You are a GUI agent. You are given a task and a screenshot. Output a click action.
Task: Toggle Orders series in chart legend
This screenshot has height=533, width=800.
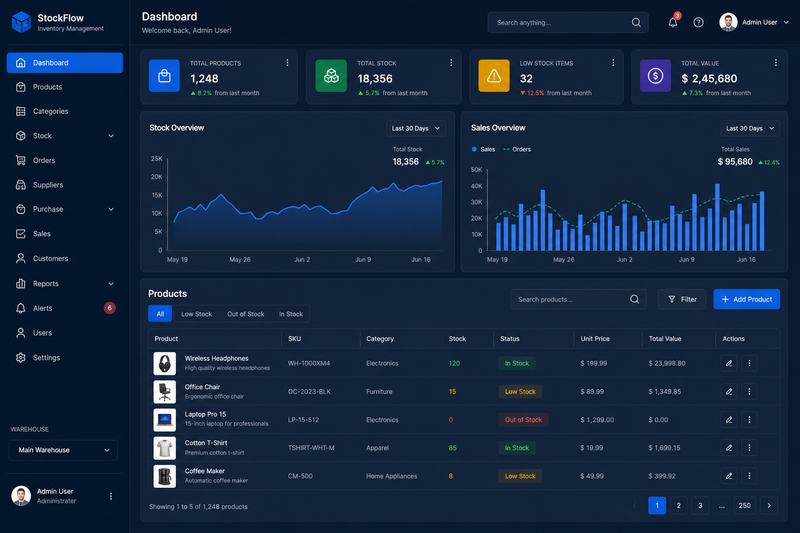[517, 149]
